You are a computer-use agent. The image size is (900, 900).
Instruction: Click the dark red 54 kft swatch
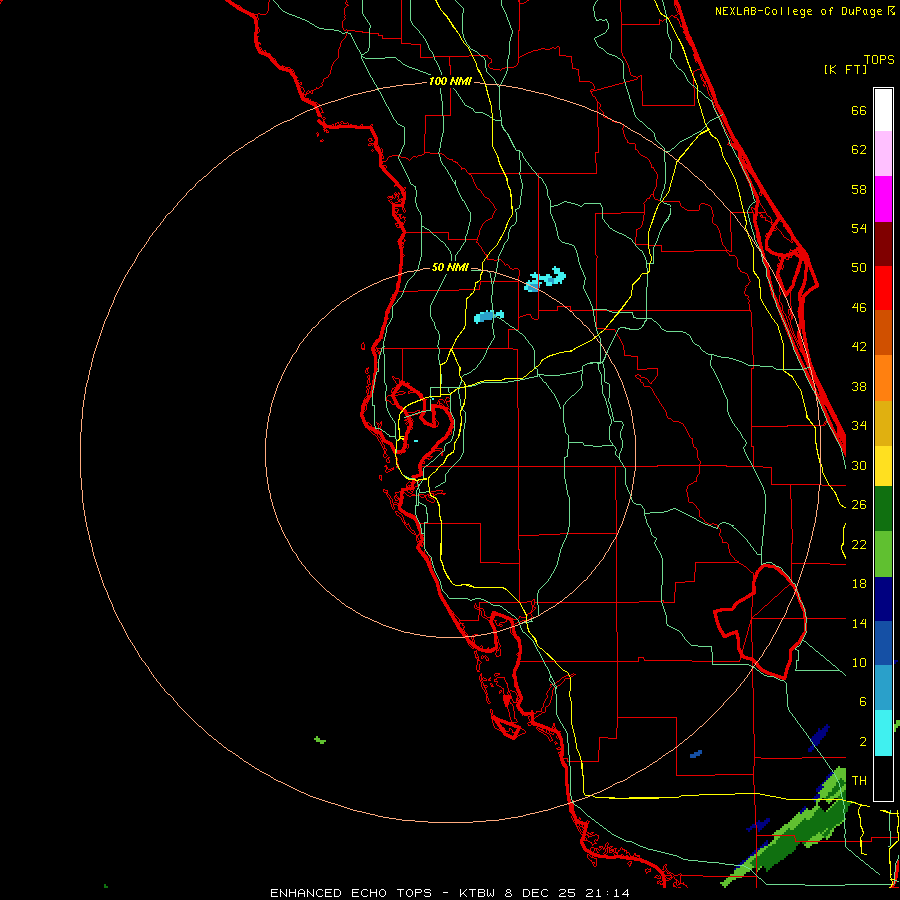[x=883, y=244]
